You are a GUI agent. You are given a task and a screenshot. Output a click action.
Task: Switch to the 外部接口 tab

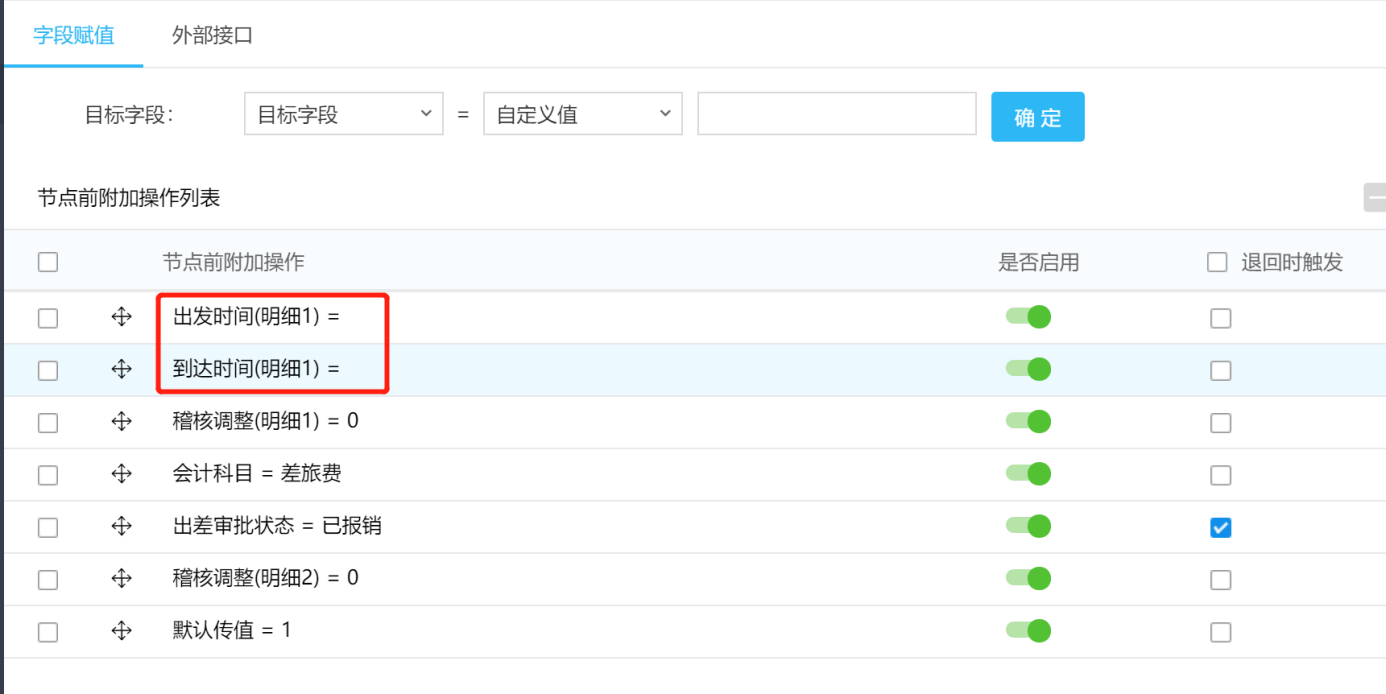click(212, 36)
